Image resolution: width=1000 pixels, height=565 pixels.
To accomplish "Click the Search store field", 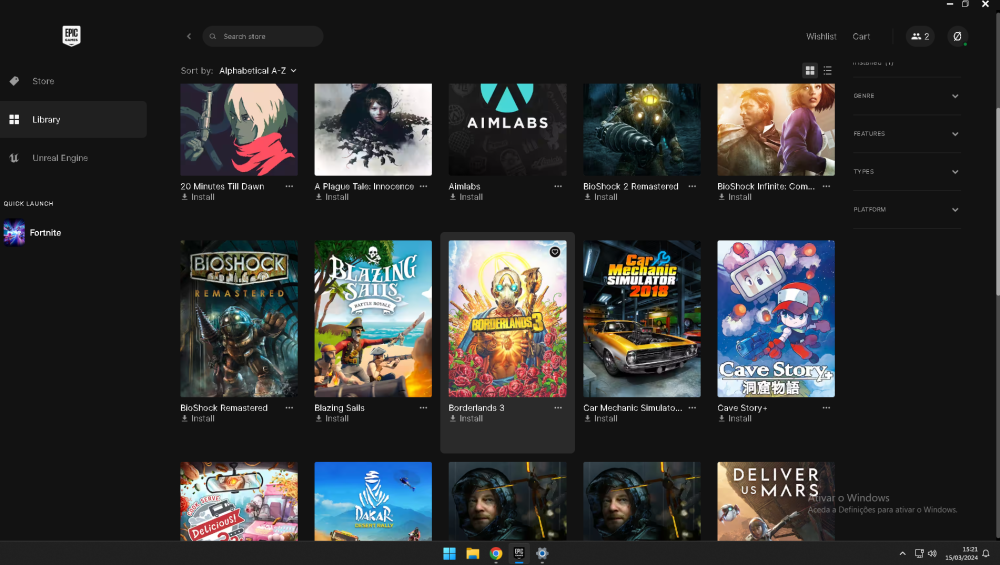I will tap(263, 36).
